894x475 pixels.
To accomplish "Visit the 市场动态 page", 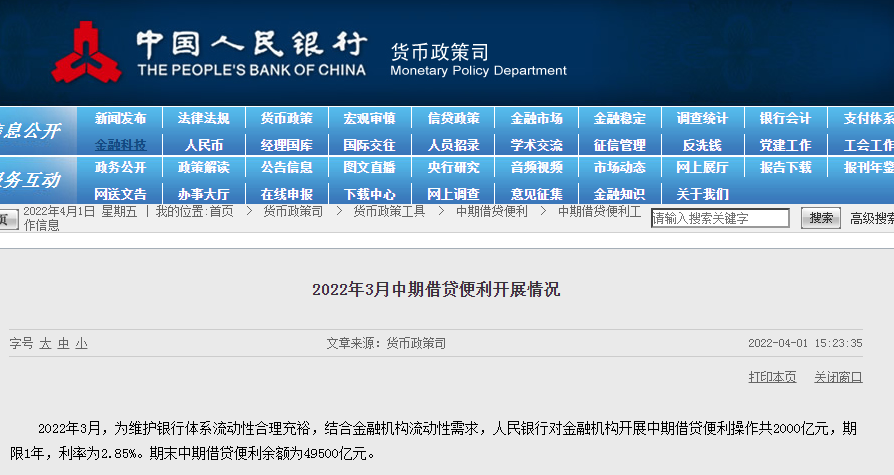I will pyautogui.click(x=620, y=167).
